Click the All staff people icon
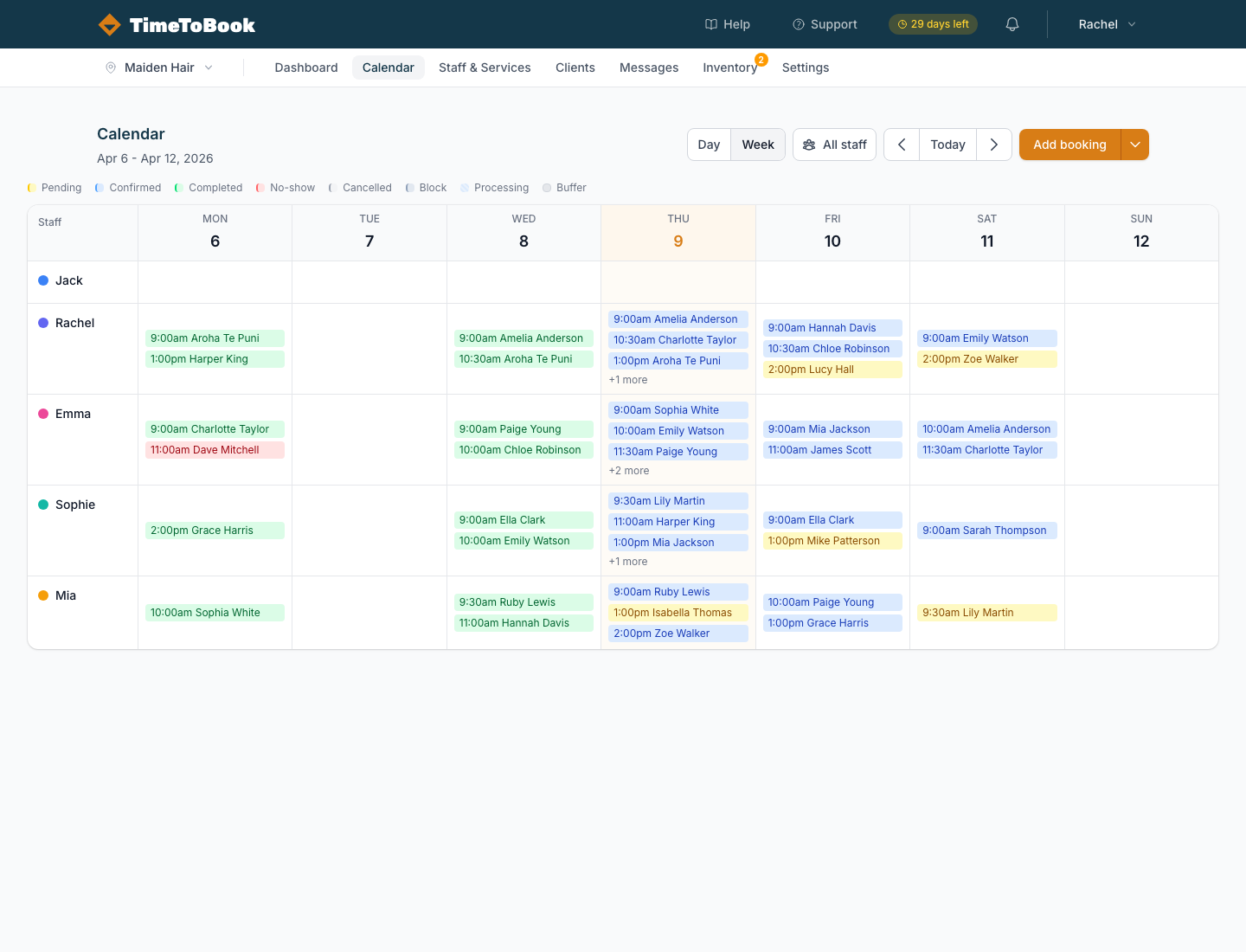 click(809, 145)
